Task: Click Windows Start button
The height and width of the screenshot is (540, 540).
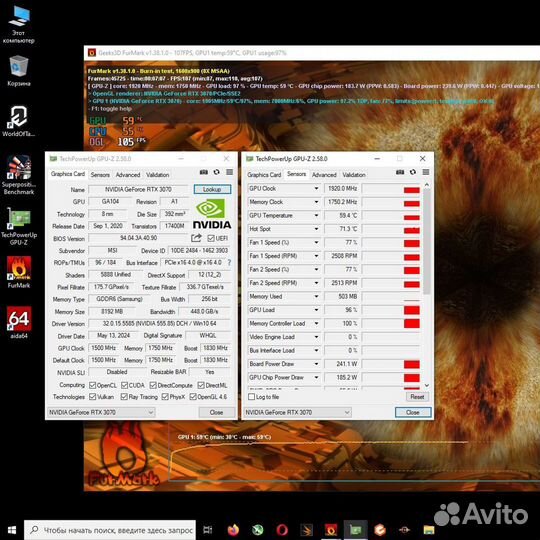Action: (x=12, y=530)
